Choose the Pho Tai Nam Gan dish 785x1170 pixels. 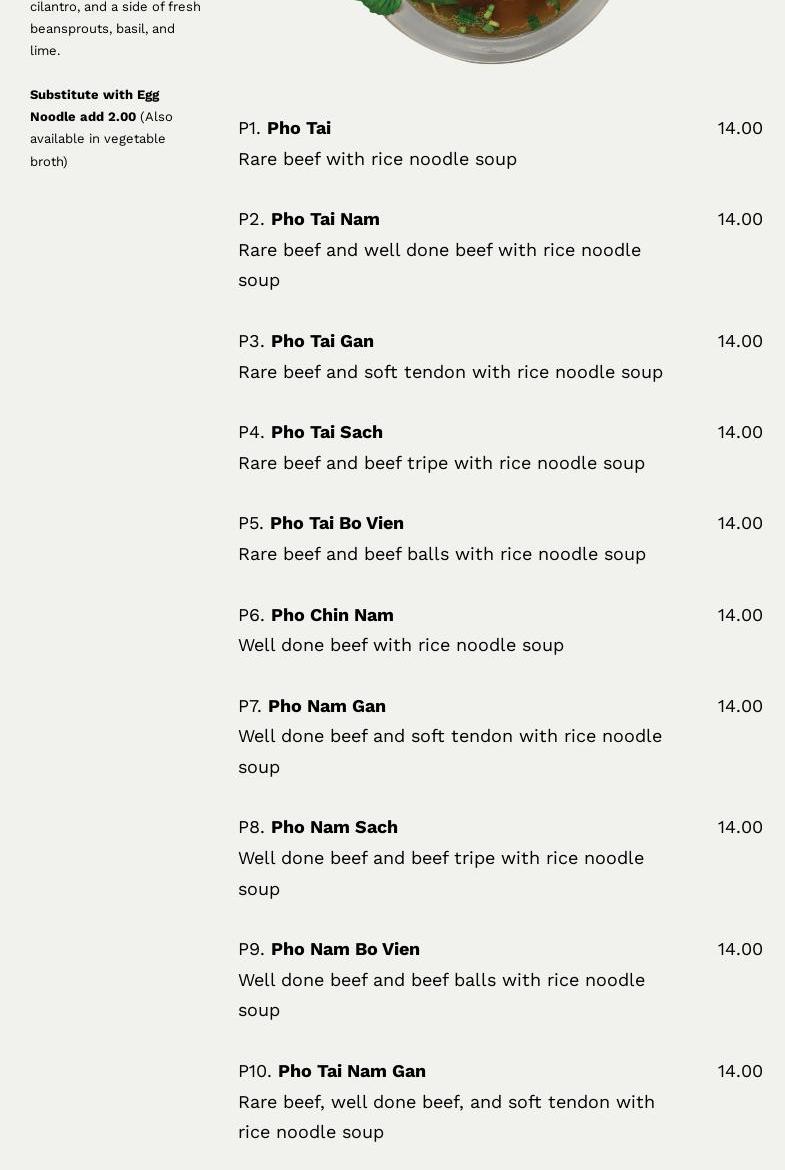tap(351, 1071)
